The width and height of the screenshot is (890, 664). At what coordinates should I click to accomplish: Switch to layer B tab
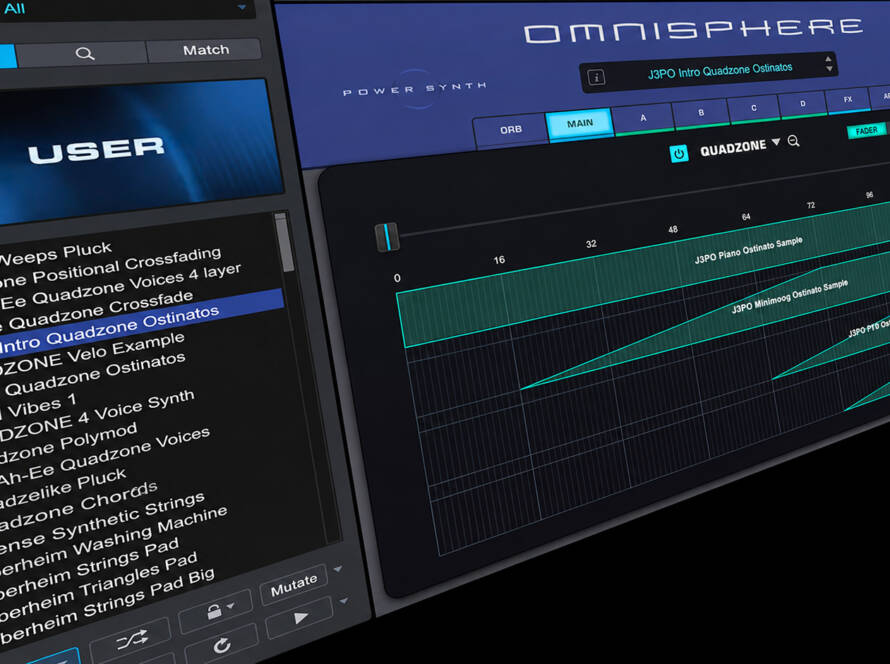(702, 112)
